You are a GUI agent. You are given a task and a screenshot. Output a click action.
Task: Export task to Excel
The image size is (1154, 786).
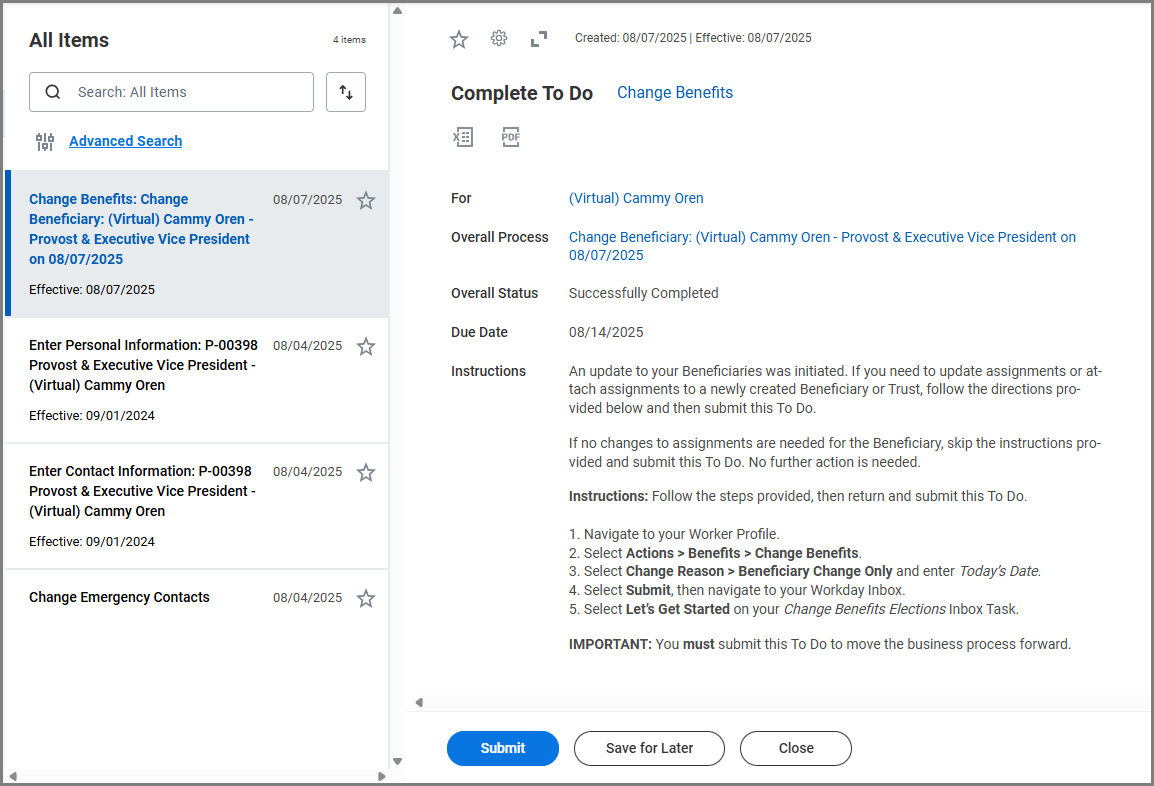[463, 137]
